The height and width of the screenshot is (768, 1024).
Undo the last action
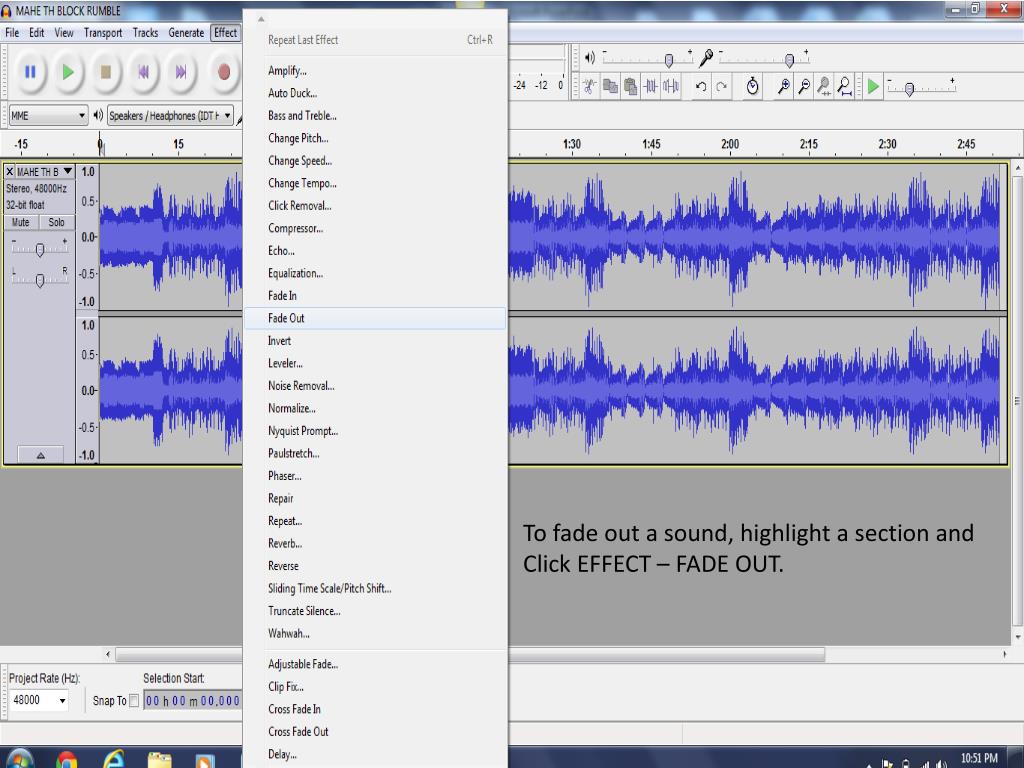click(x=701, y=86)
